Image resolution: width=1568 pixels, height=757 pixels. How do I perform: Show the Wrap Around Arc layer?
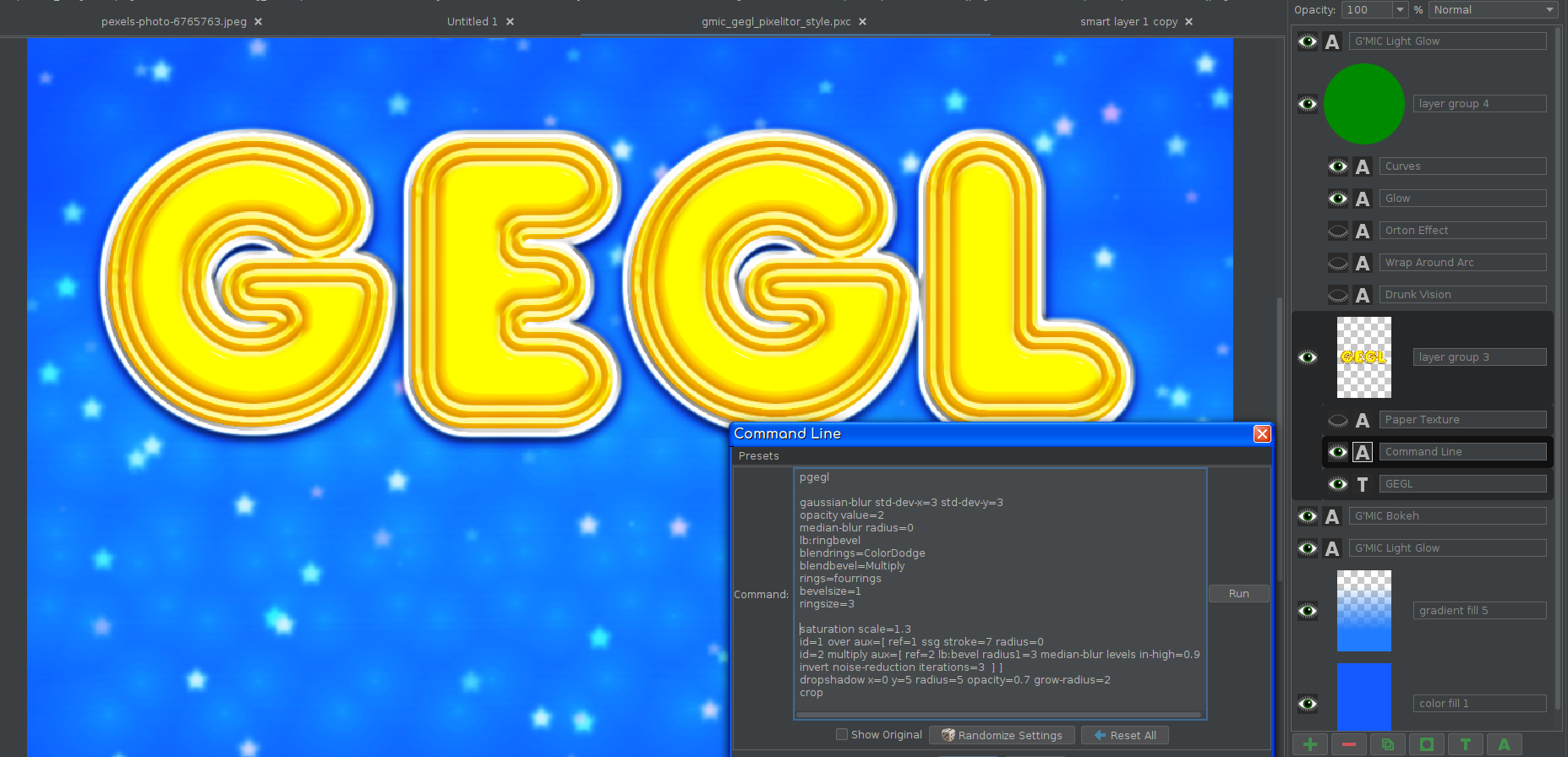(1337, 263)
